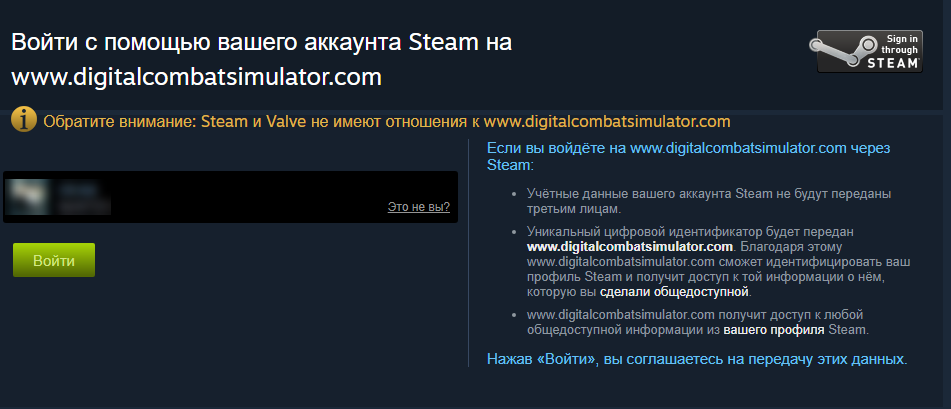This screenshot has width=951, height=409.
Task: Click the site domain in the white page title
Action: [x=197, y=77]
